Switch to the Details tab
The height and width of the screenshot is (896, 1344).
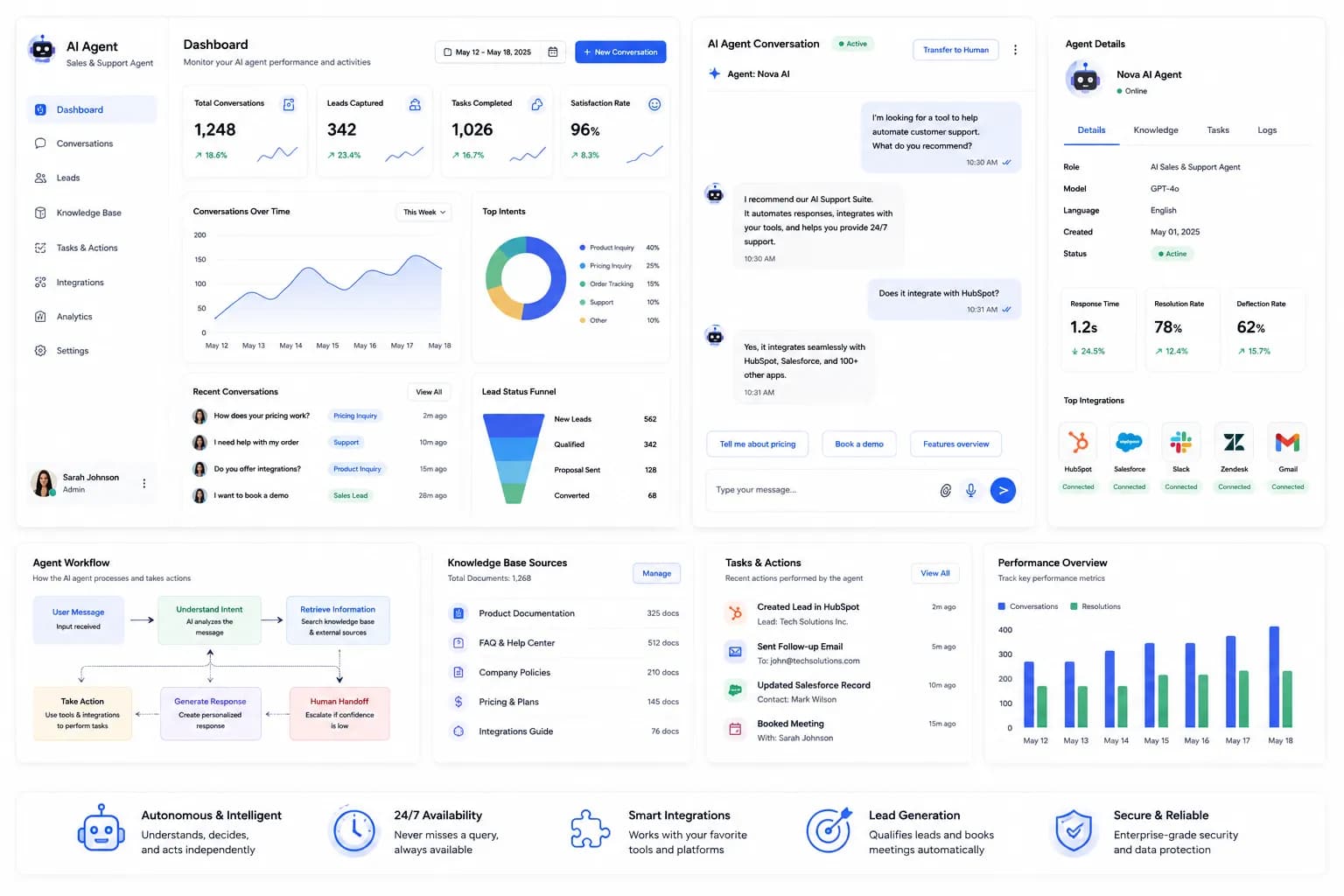tap(1091, 130)
